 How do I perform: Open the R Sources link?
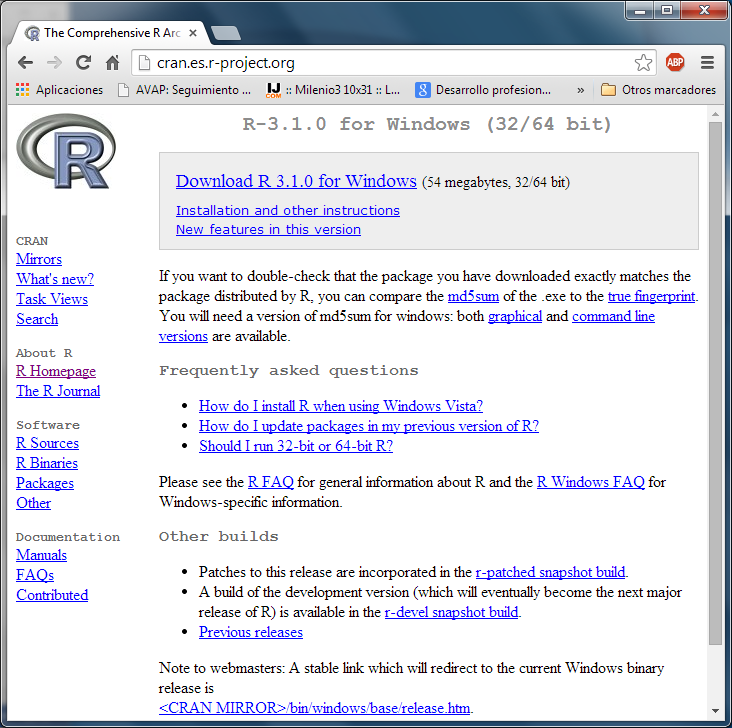tap(47, 443)
